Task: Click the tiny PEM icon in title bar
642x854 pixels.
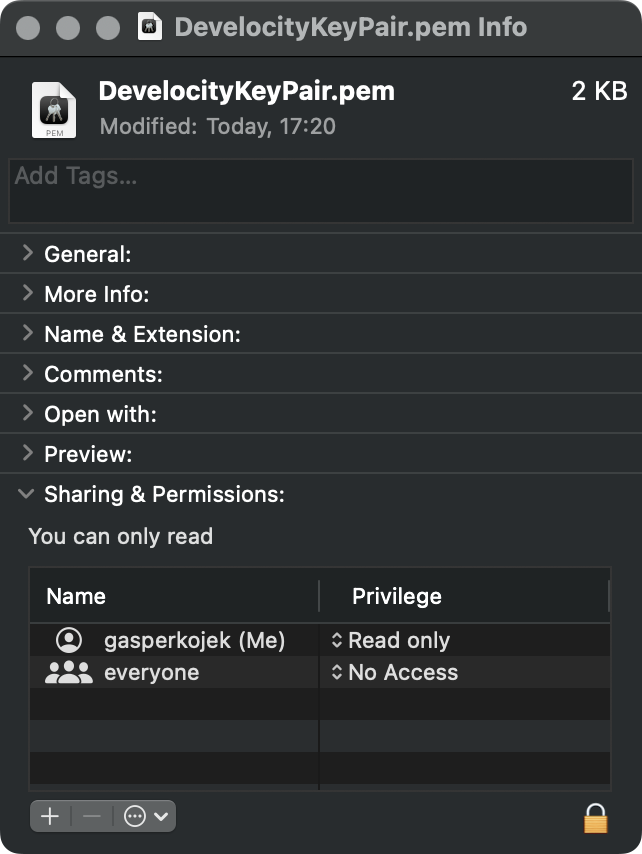Action: pyautogui.click(x=150, y=27)
